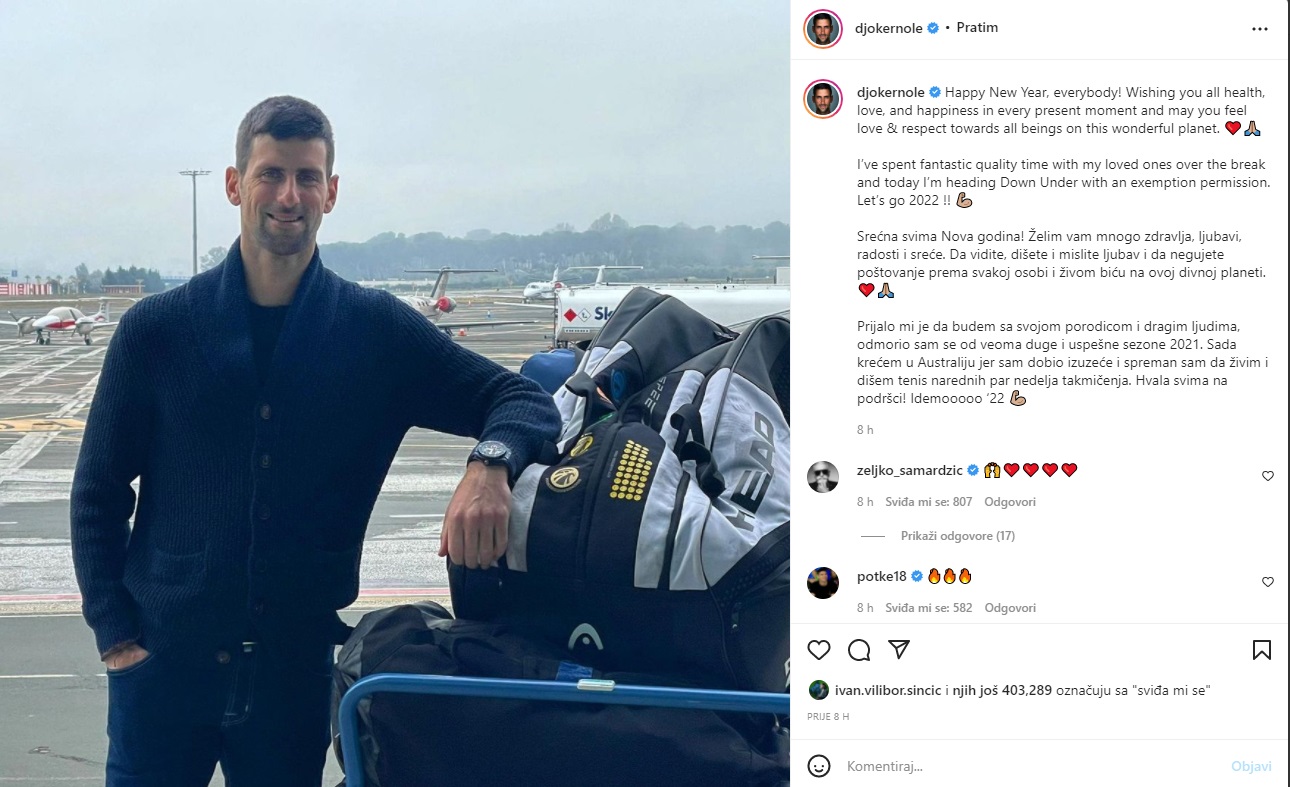Open zeljko_samardzic's profile avatar
The width and height of the screenshot is (1290, 787).
pyautogui.click(x=823, y=477)
